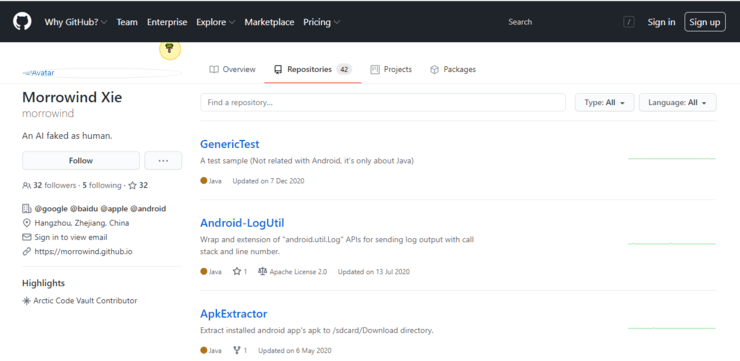Click the Find a repository field
The width and height of the screenshot is (740, 361).
pyautogui.click(x=383, y=102)
